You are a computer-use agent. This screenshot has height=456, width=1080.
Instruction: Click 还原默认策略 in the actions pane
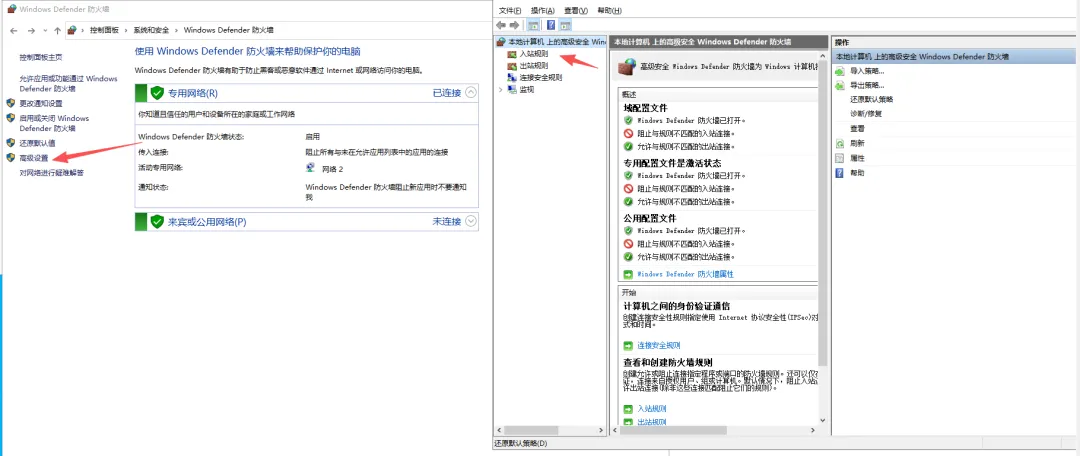pos(871,99)
